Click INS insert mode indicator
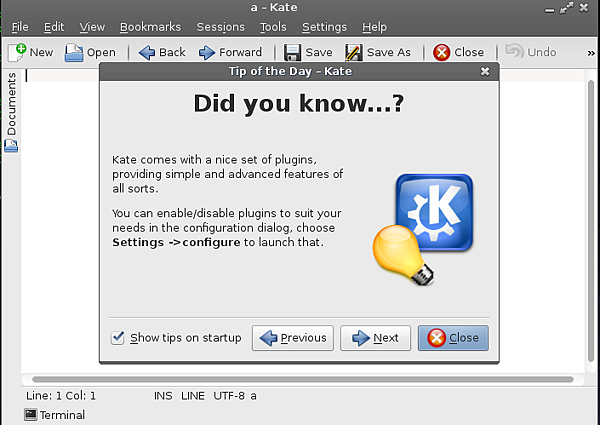The image size is (600, 425). [x=163, y=396]
